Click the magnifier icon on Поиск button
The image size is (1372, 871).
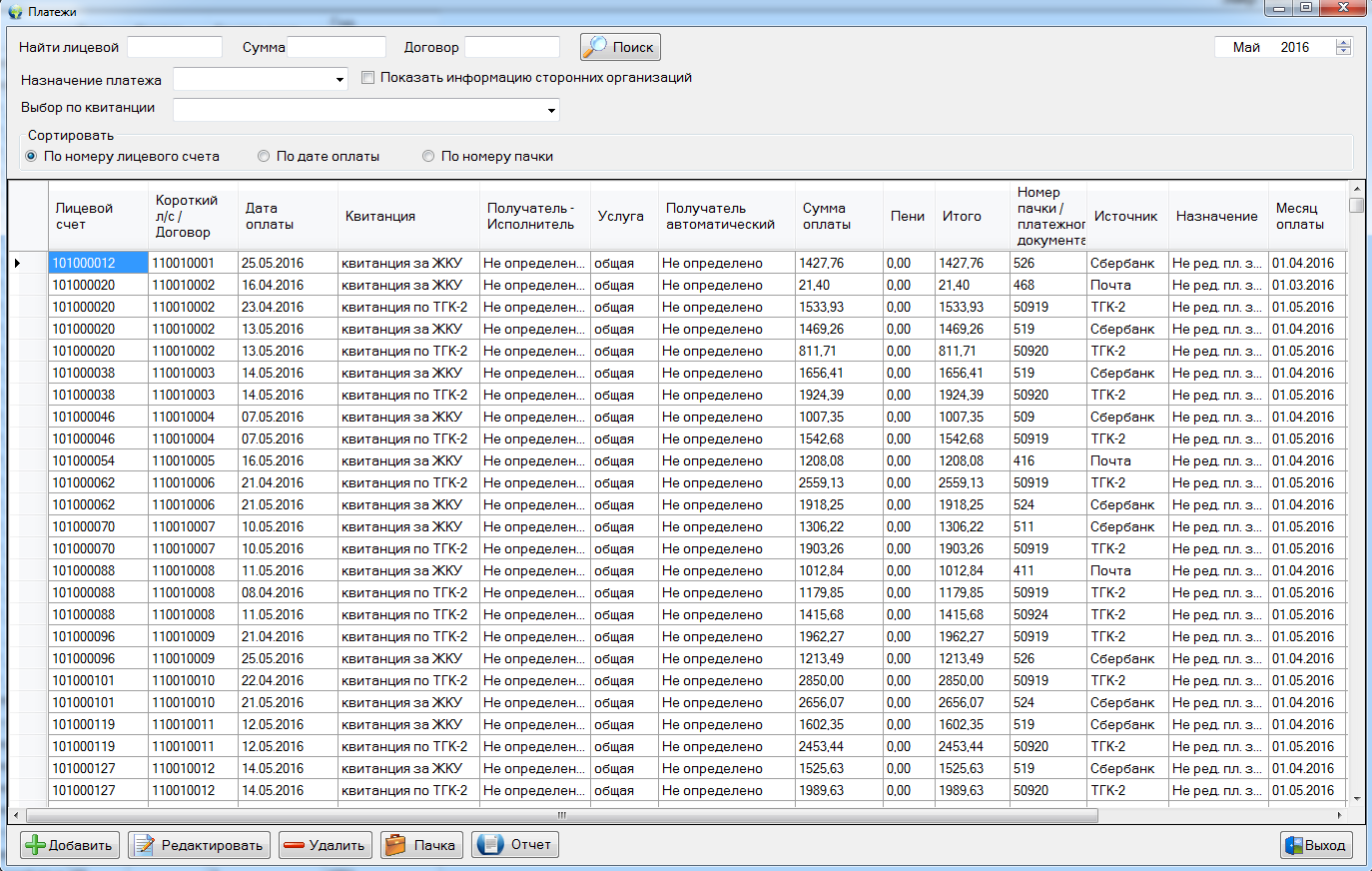595,47
